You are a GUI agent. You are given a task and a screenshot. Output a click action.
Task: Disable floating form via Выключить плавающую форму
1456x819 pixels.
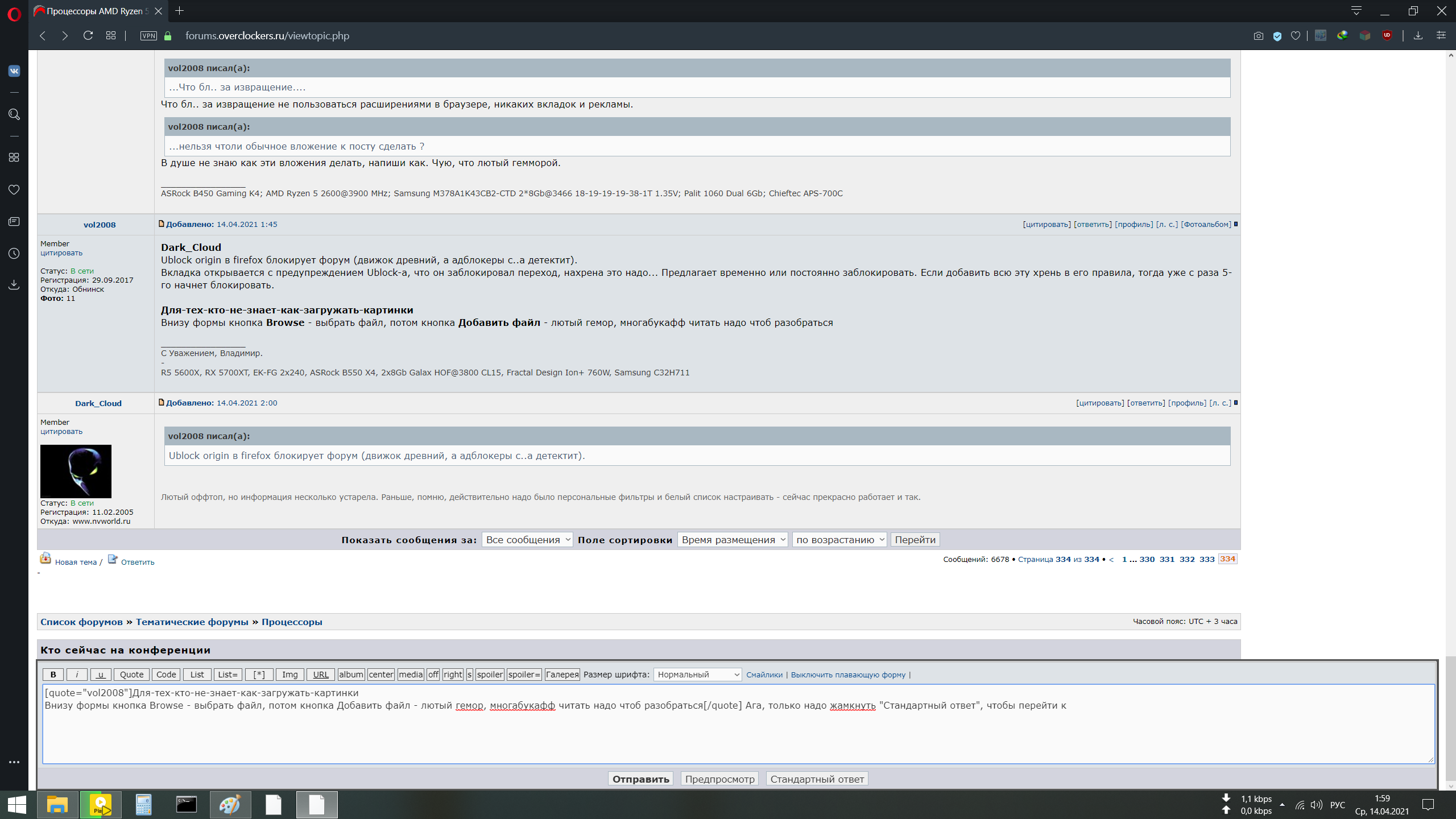(x=848, y=675)
